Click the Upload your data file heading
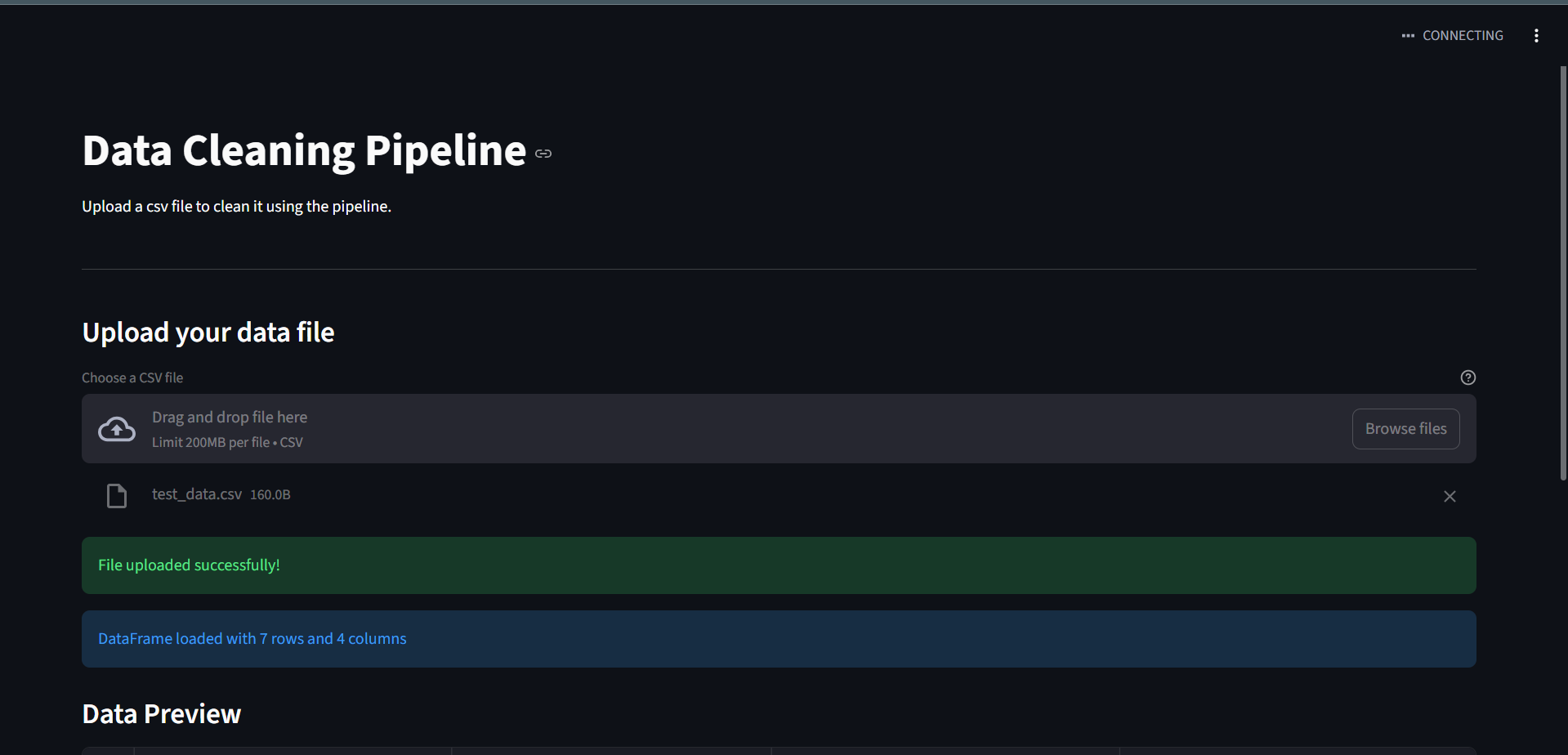This screenshot has width=1568, height=755. click(208, 333)
